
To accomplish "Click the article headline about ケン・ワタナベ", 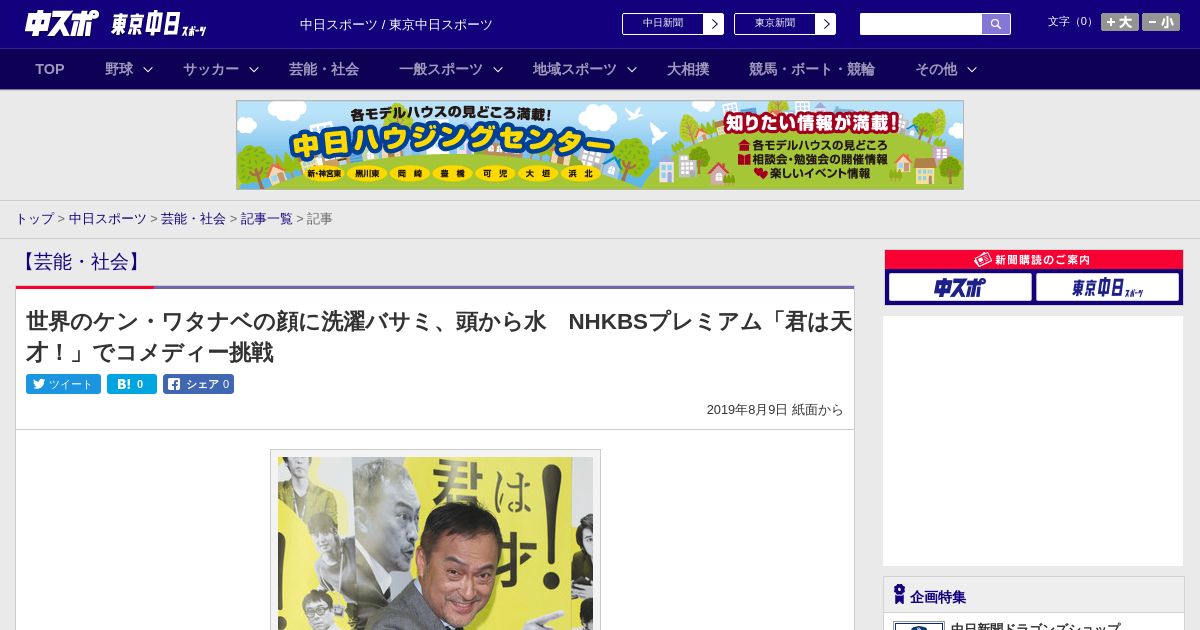I will (439, 337).
